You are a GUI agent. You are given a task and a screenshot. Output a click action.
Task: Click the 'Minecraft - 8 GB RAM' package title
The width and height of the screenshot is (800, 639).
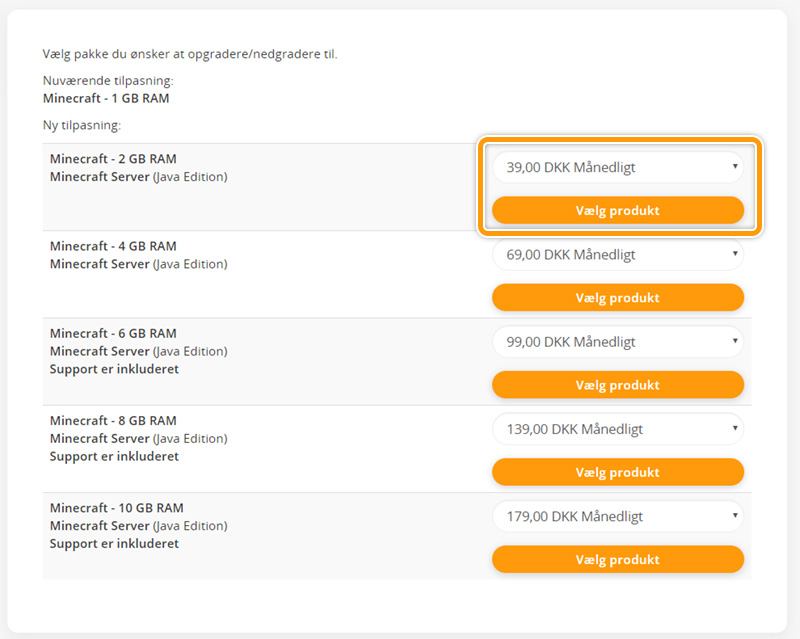(113, 421)
